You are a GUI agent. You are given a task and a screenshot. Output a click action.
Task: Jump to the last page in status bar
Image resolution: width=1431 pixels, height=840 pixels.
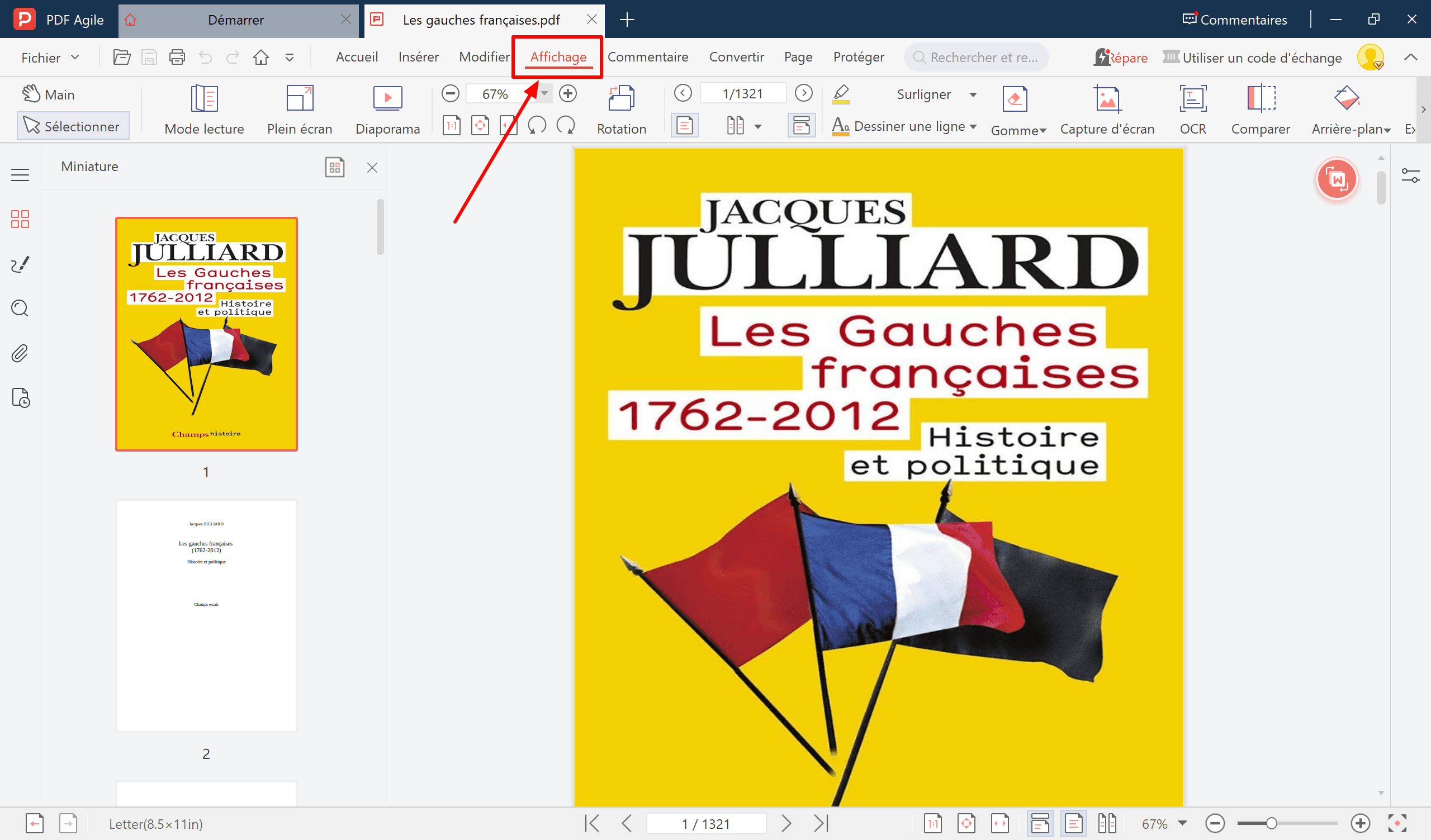821,823
